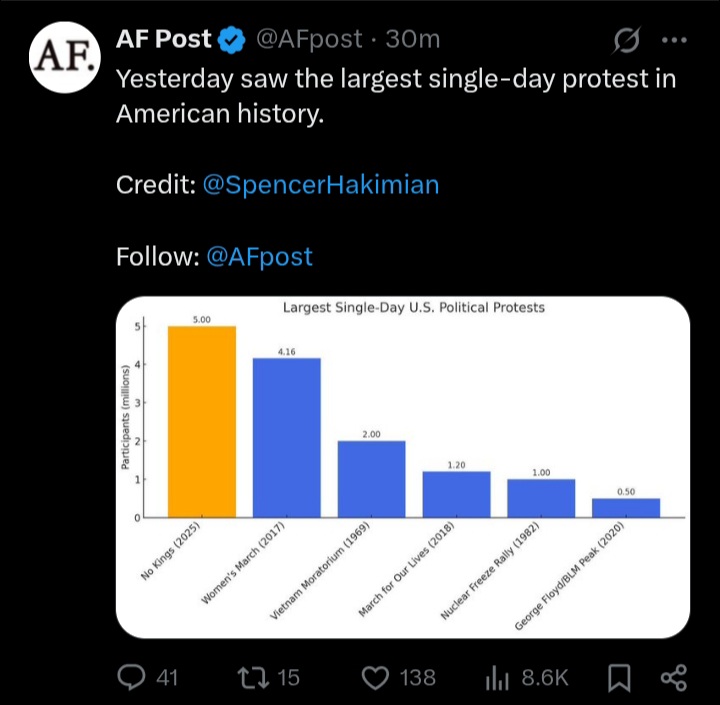Viewport: 720px width, 705px height.
Task: Like the post with the heart icon
Action: click(x=375, y=678)
